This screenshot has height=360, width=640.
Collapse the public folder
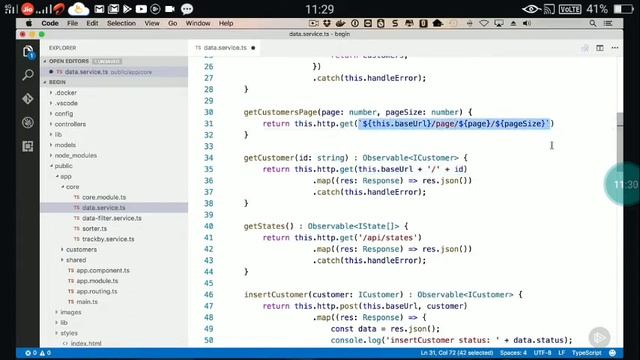point(63,166)
